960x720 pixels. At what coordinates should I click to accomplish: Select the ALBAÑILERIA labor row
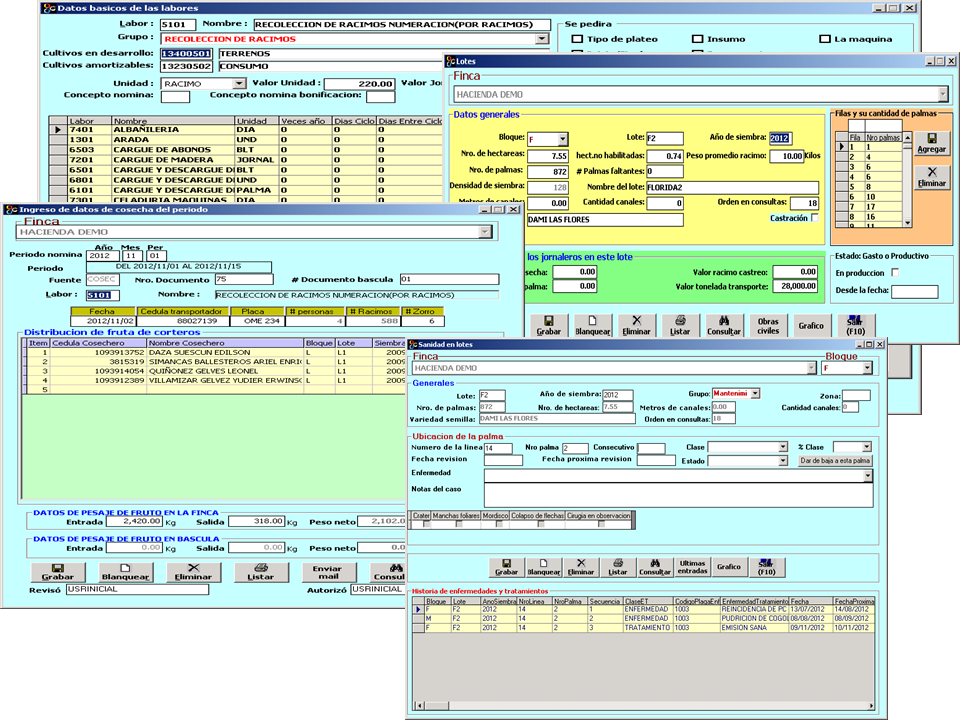point(246,130)
